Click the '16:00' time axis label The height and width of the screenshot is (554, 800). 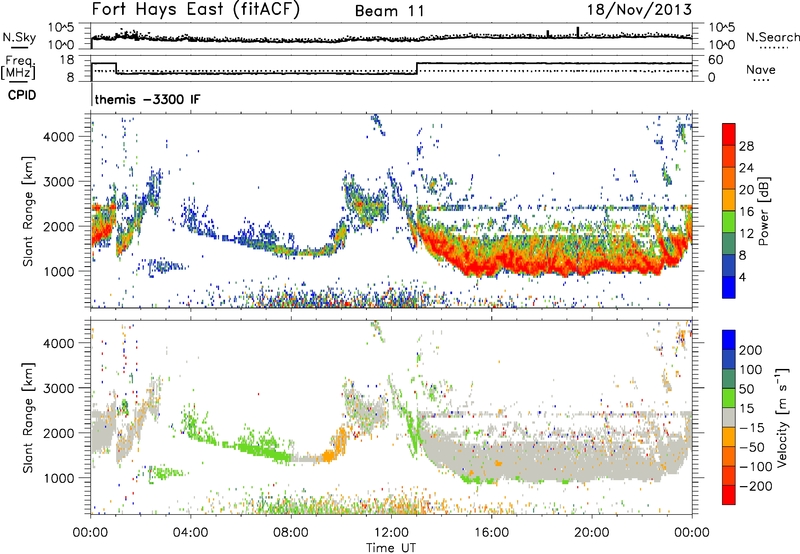point(491,533)
